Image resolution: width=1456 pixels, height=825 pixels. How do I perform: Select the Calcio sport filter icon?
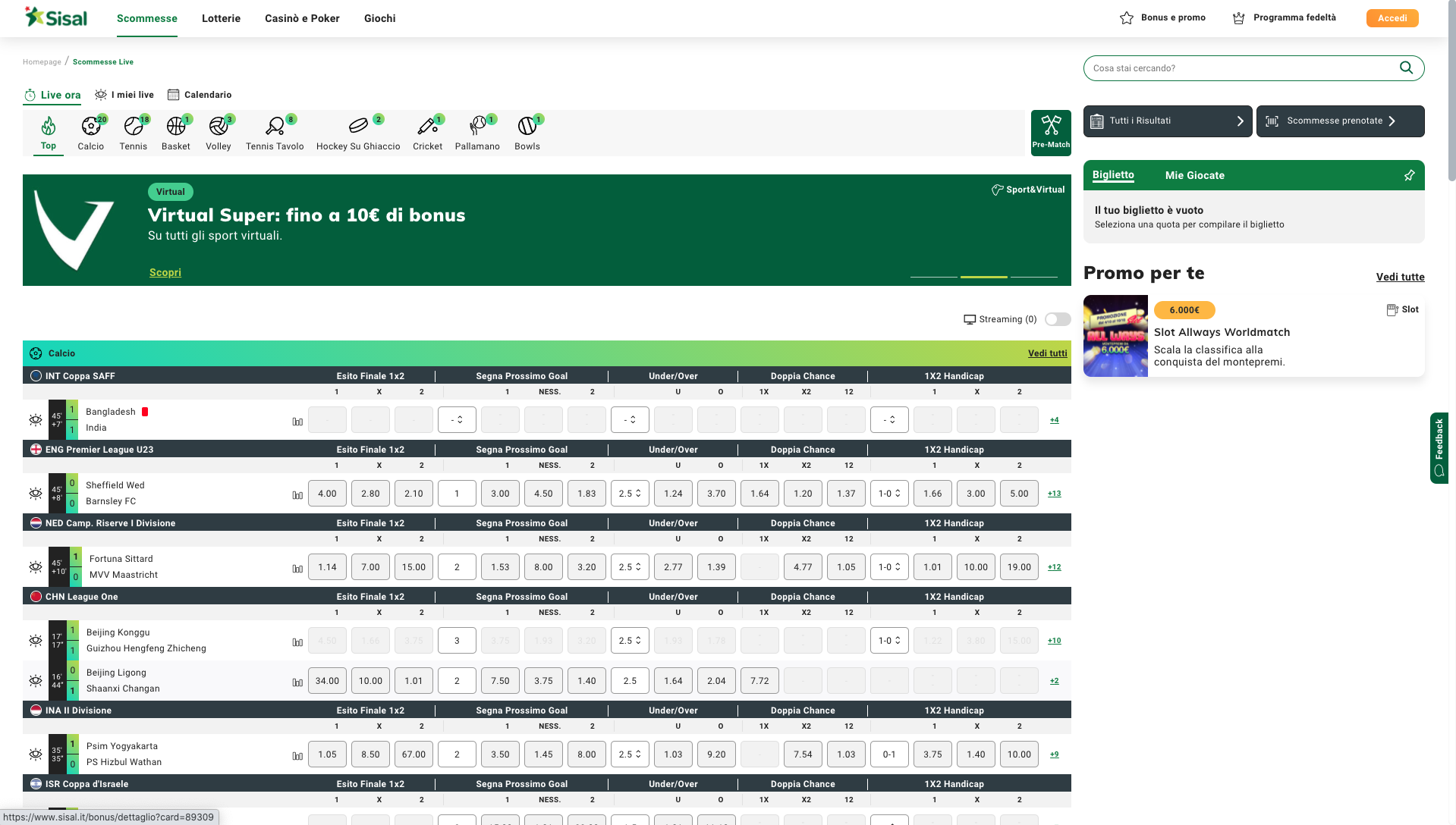point(90,127)
